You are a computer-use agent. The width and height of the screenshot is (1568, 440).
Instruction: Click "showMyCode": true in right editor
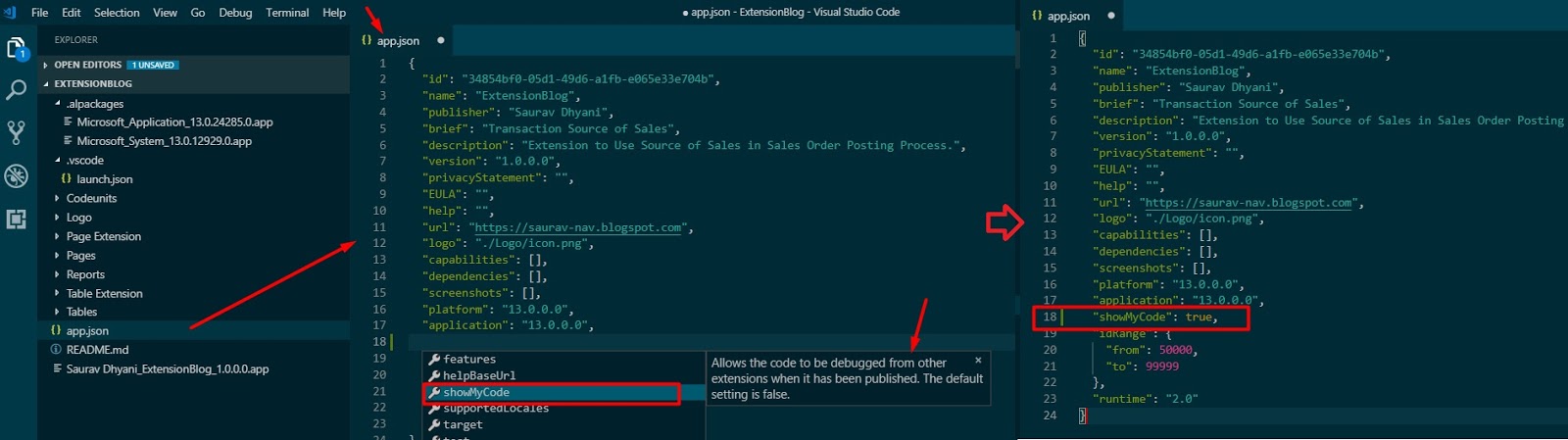pyautogui.click(x=1155, y=318)
